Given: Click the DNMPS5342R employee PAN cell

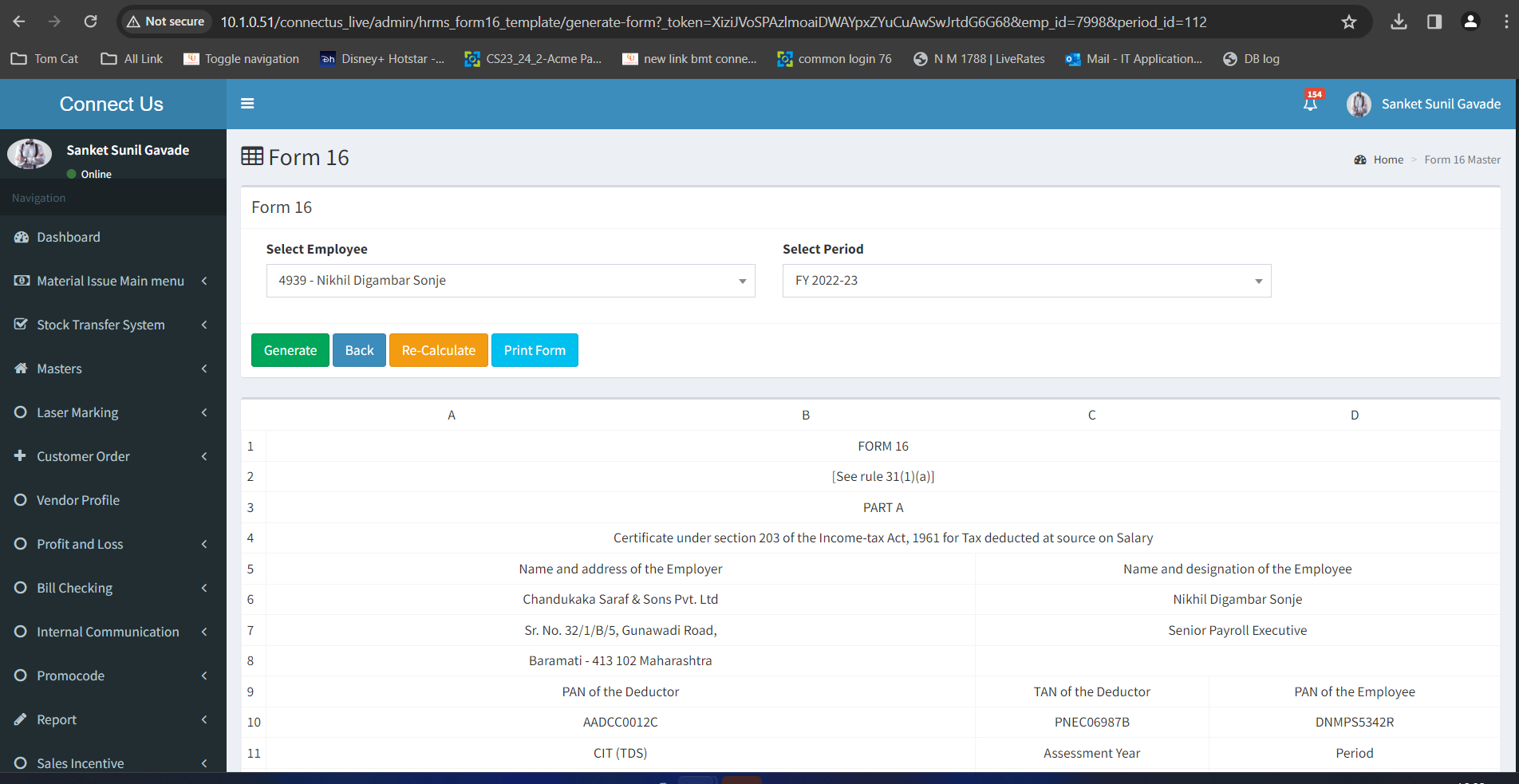Looking at the screenshot, I should [1355, 722].
